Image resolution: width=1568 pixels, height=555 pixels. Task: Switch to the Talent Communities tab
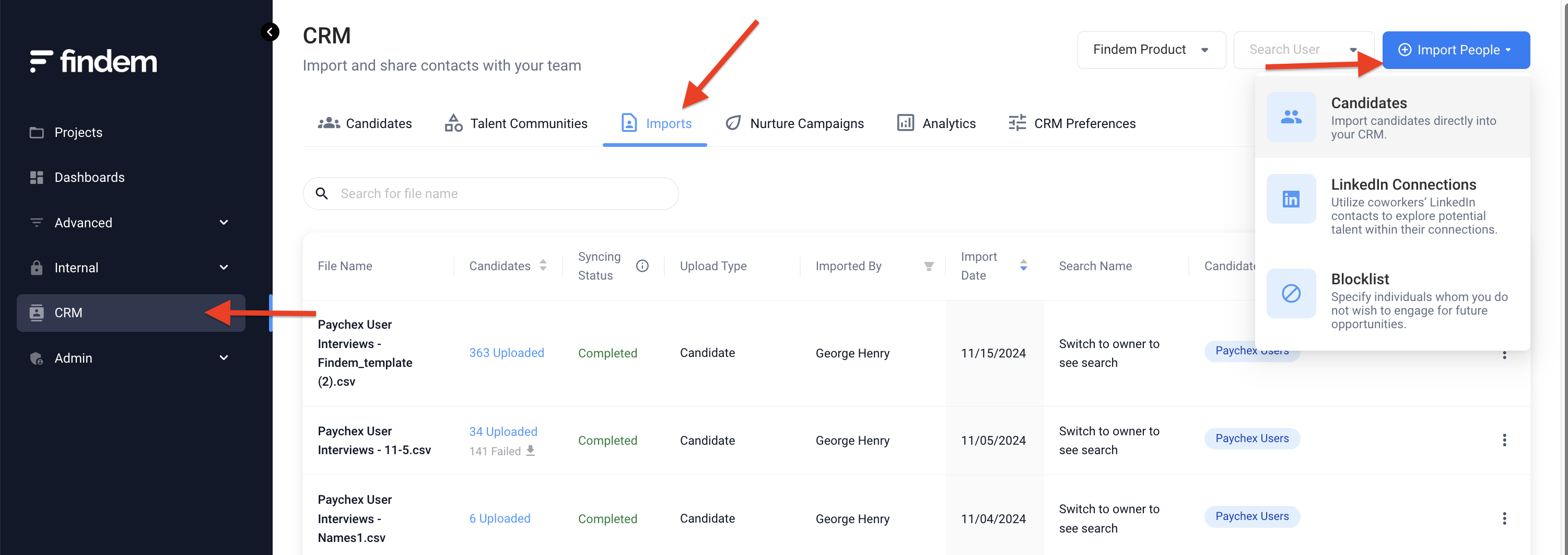pos(516,124)
